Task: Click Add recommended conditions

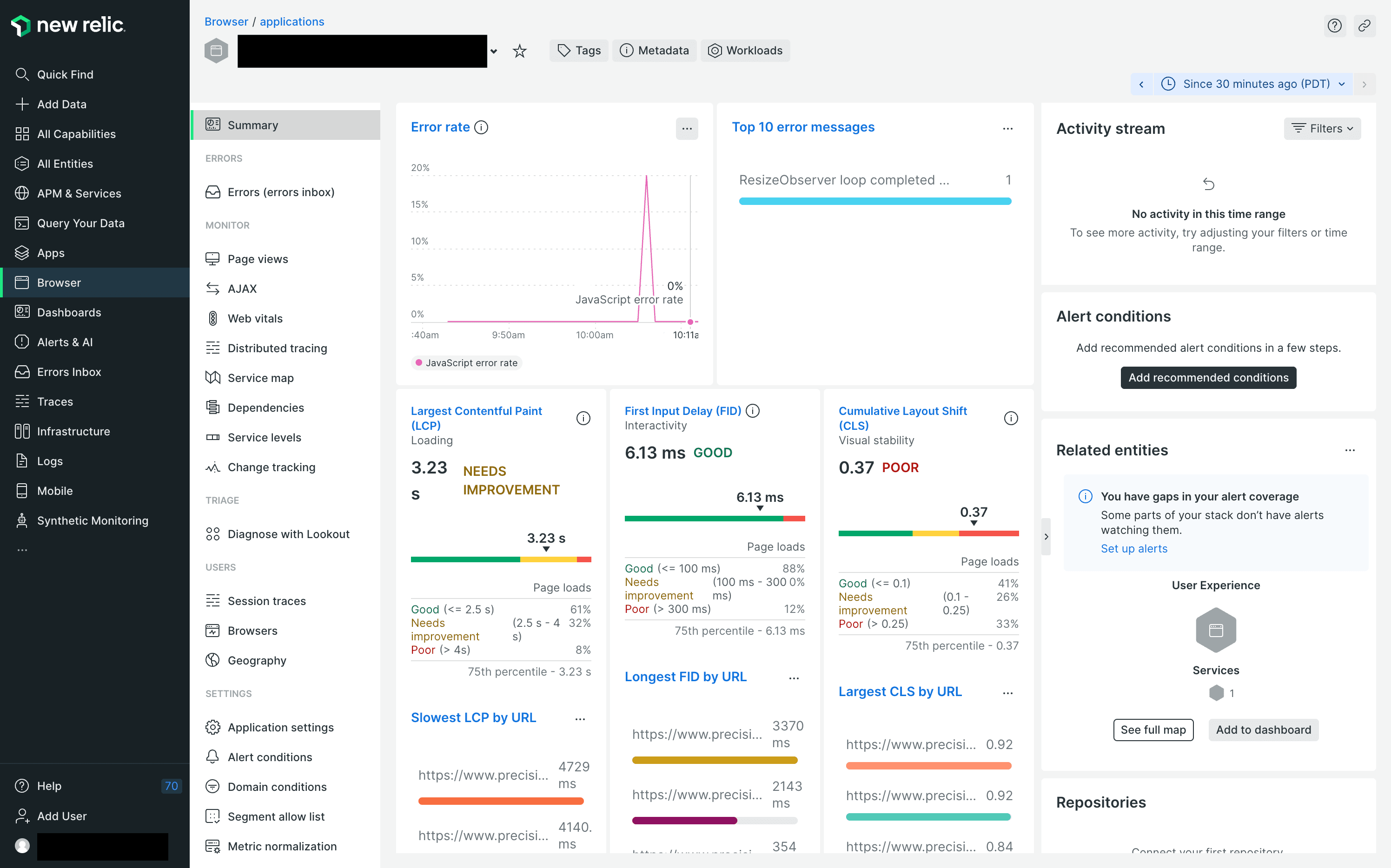Action: click(1208, 378)
